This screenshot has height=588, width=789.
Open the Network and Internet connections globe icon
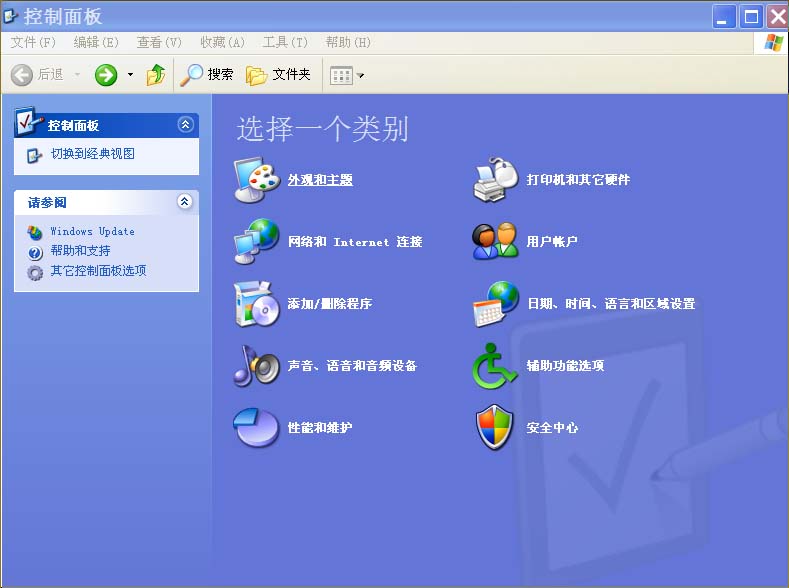click(257, 241)
